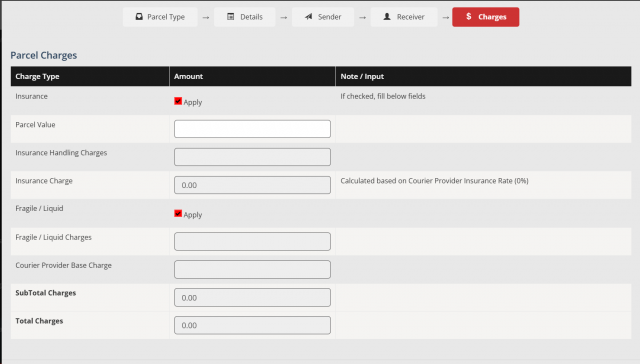Click the Insurance Handling Charges field

pyautogui.click(x=252, y=157)
